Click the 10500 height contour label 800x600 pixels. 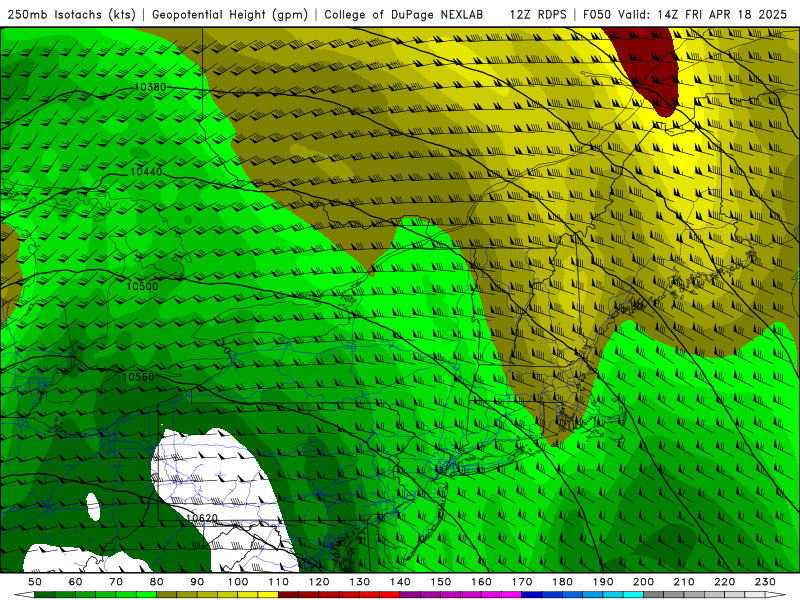click(142, 286)
